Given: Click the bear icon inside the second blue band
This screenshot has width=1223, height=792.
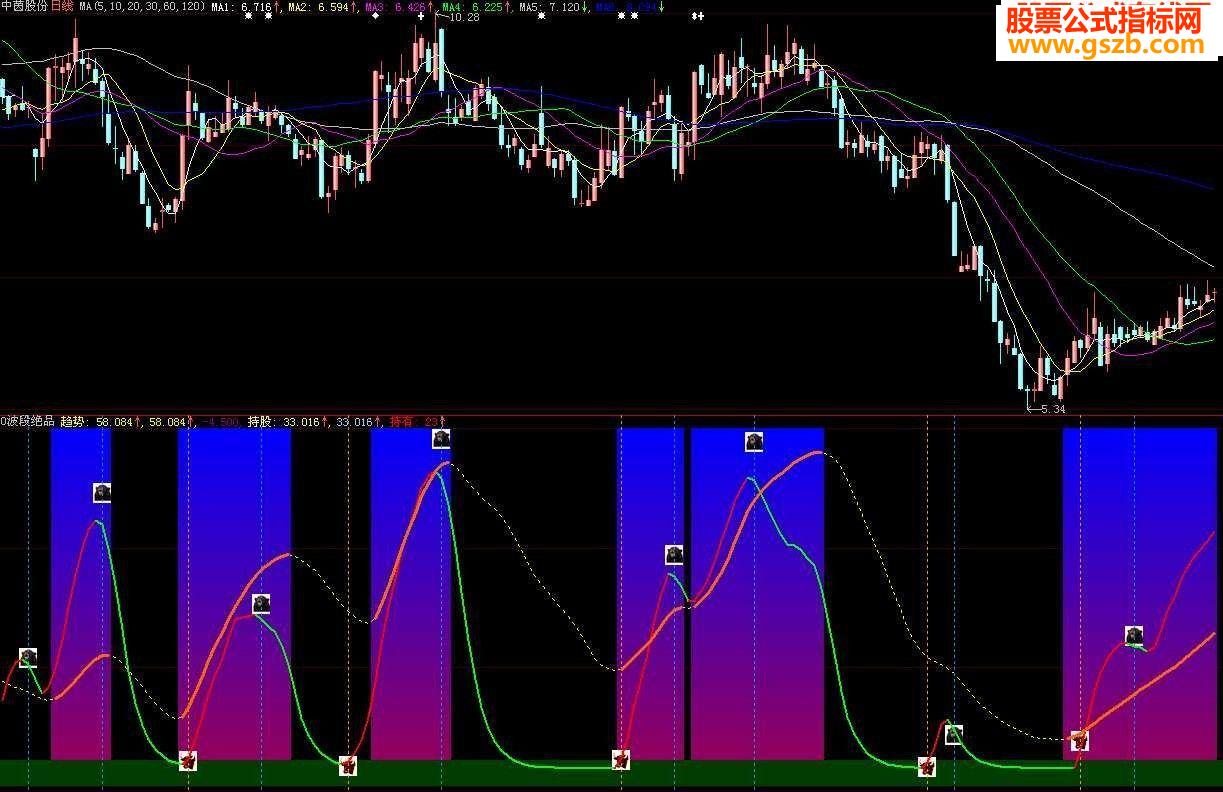Looking at the screenshot, I should coord(261,603).
